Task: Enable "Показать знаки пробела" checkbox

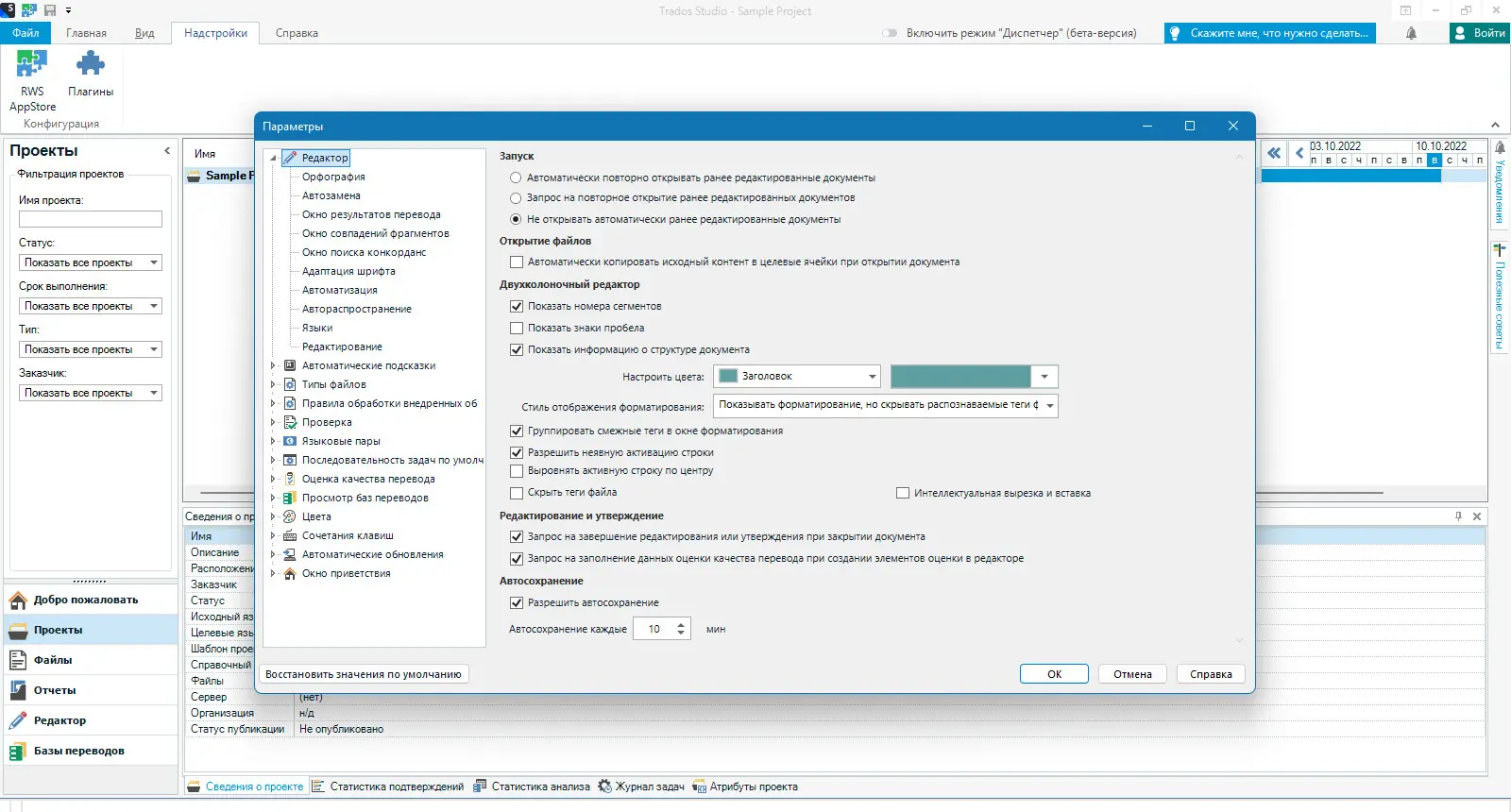Action: 517,328
